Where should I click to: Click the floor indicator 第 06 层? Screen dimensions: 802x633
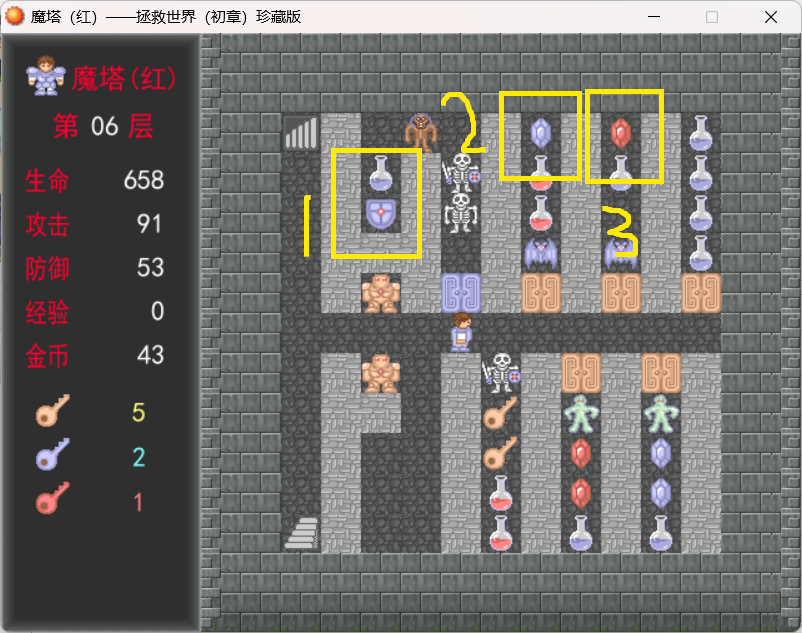click(x=103, y=126)
